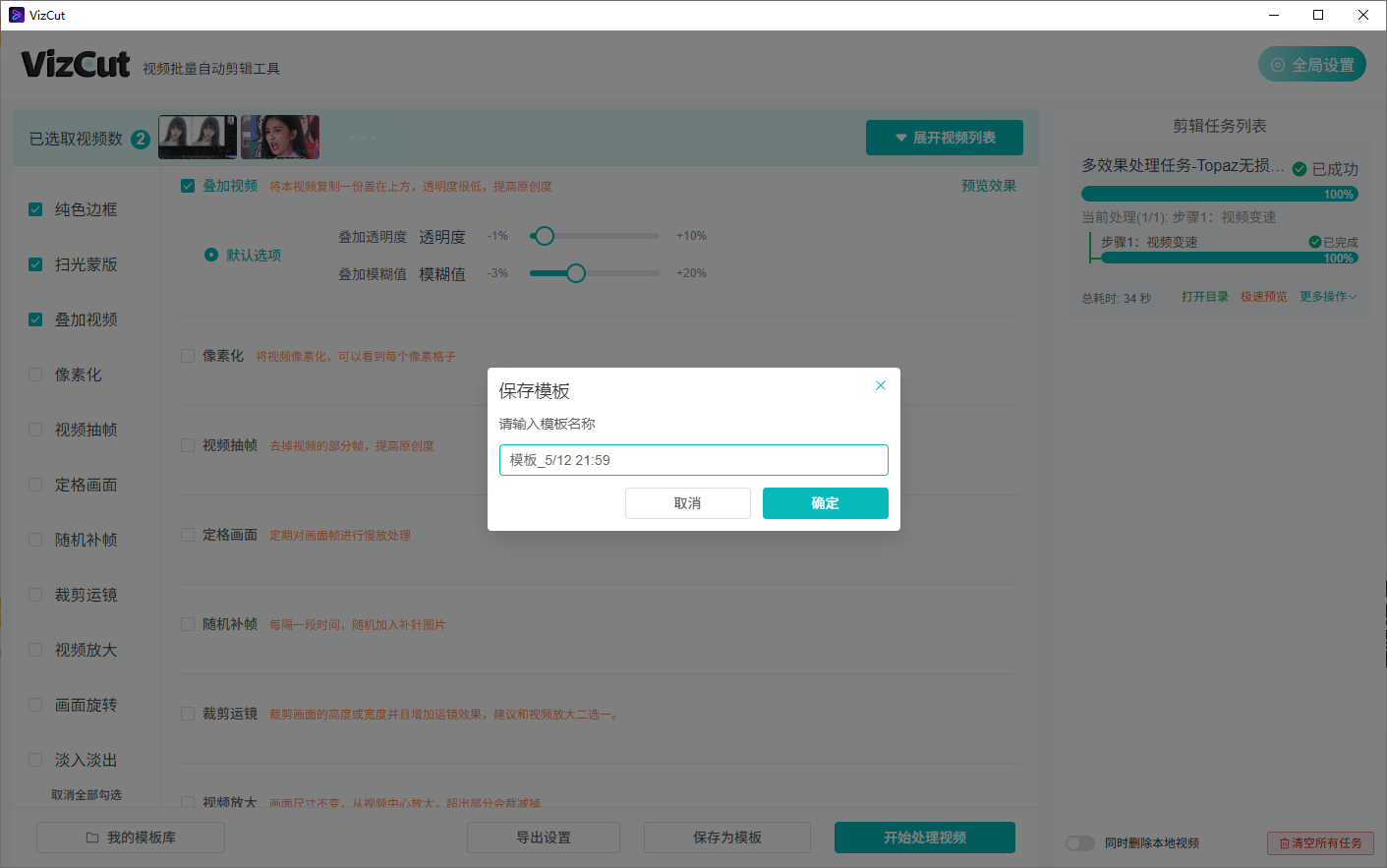Screen dimensions: 1387x868
Task: Select the first selected video thumbnail
Action: tap(197, 138)
